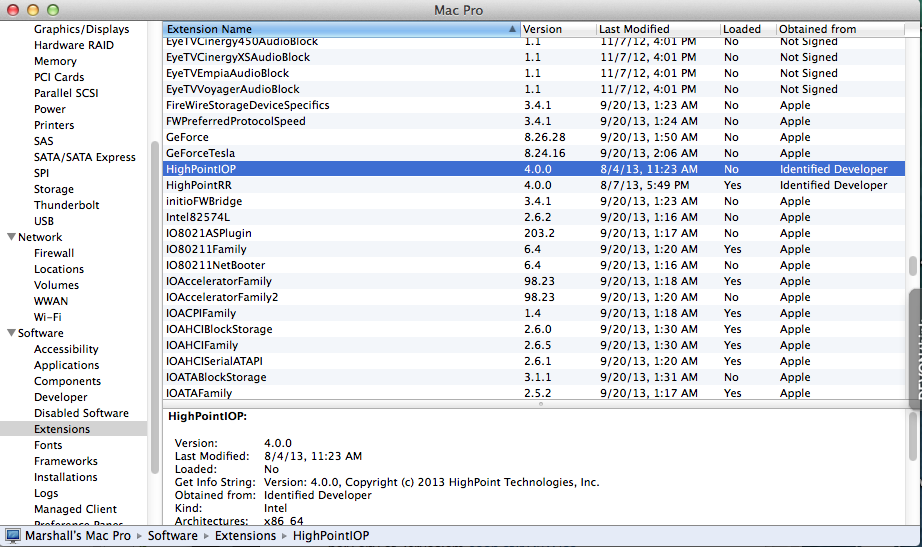Select the IO80211Family extension row
The image size is (922, 547).
click(534, 249)
